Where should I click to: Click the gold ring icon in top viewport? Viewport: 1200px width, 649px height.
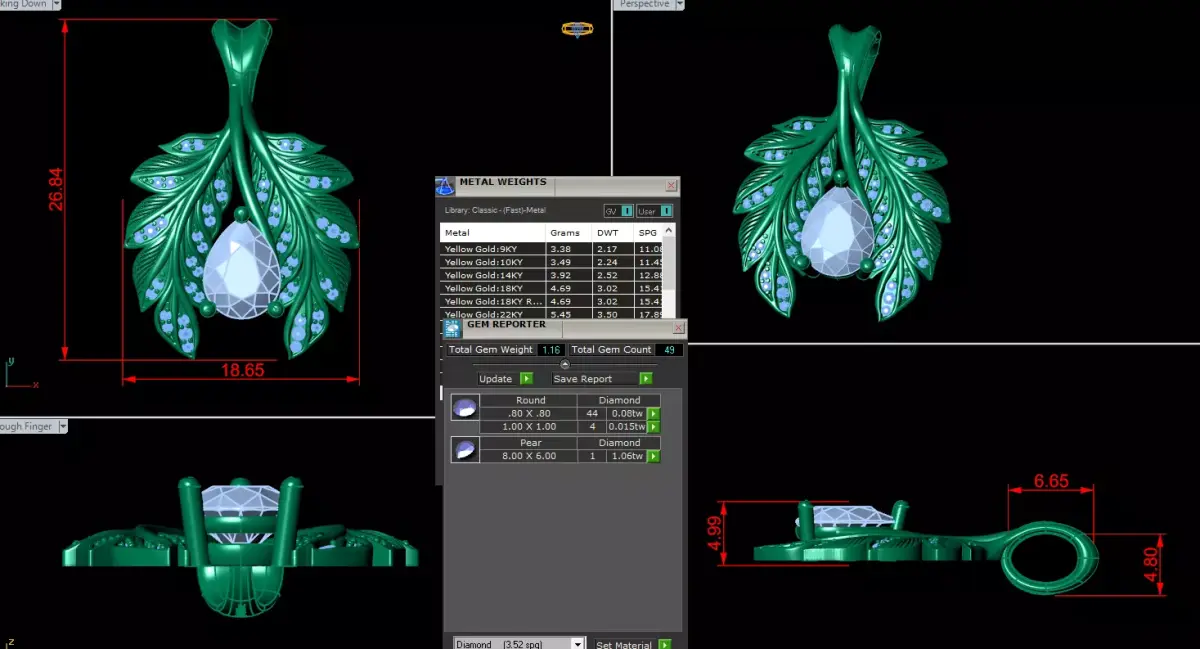[576, 30]
